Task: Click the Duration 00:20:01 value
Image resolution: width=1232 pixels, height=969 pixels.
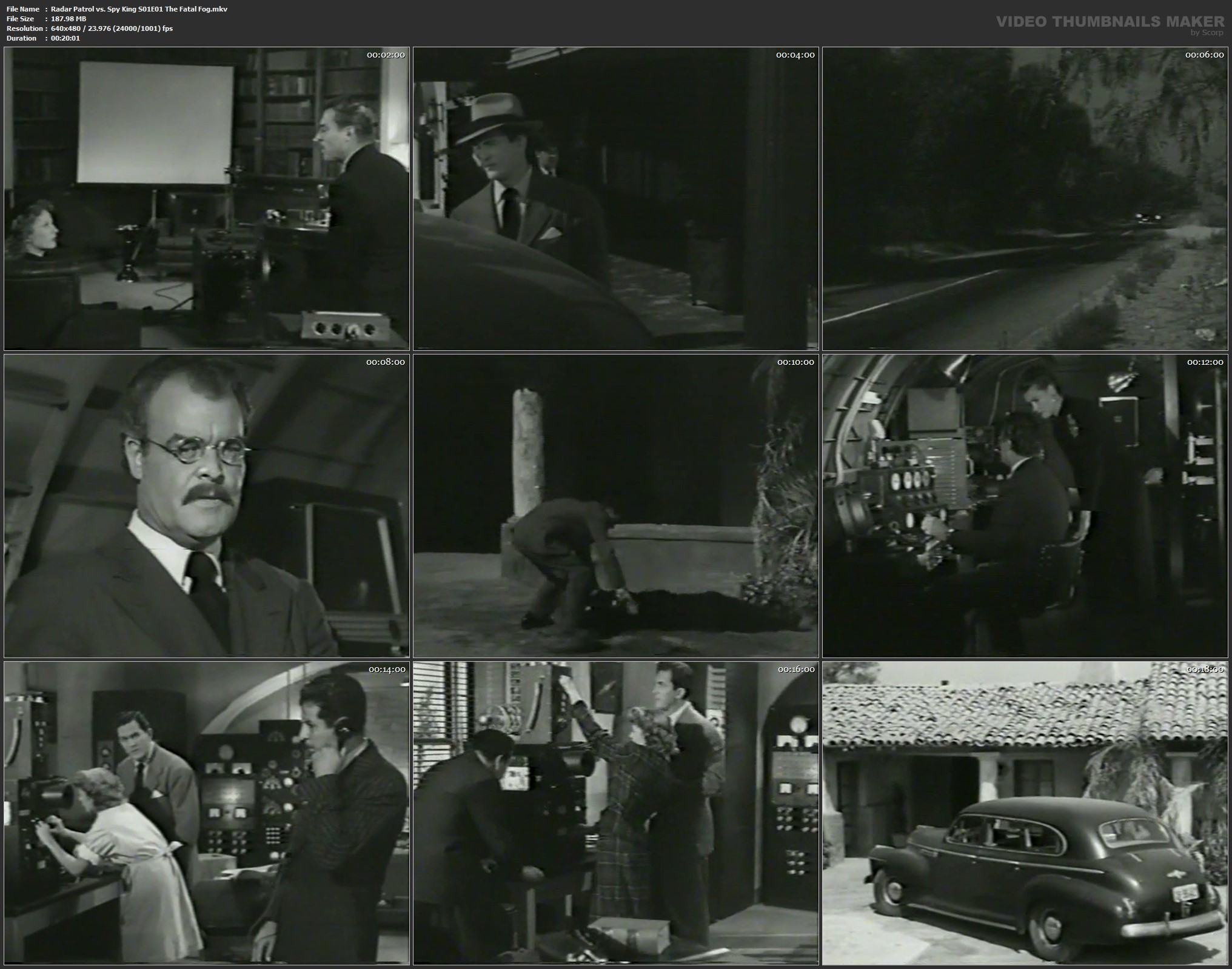Action: point(65,38)
